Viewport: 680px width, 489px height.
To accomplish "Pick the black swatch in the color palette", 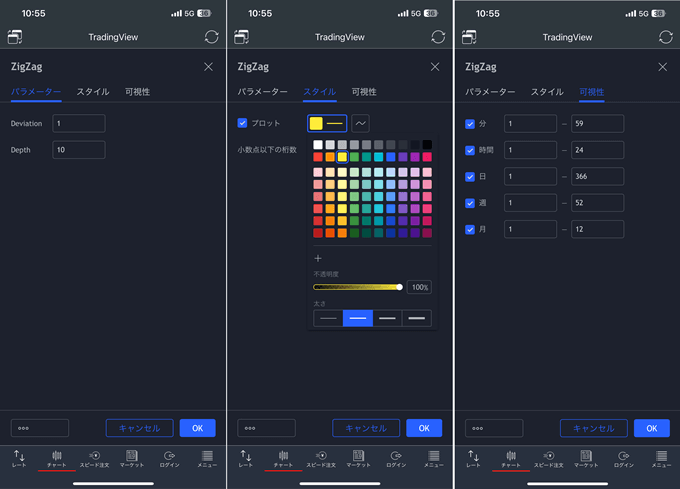I will [427, 144].
